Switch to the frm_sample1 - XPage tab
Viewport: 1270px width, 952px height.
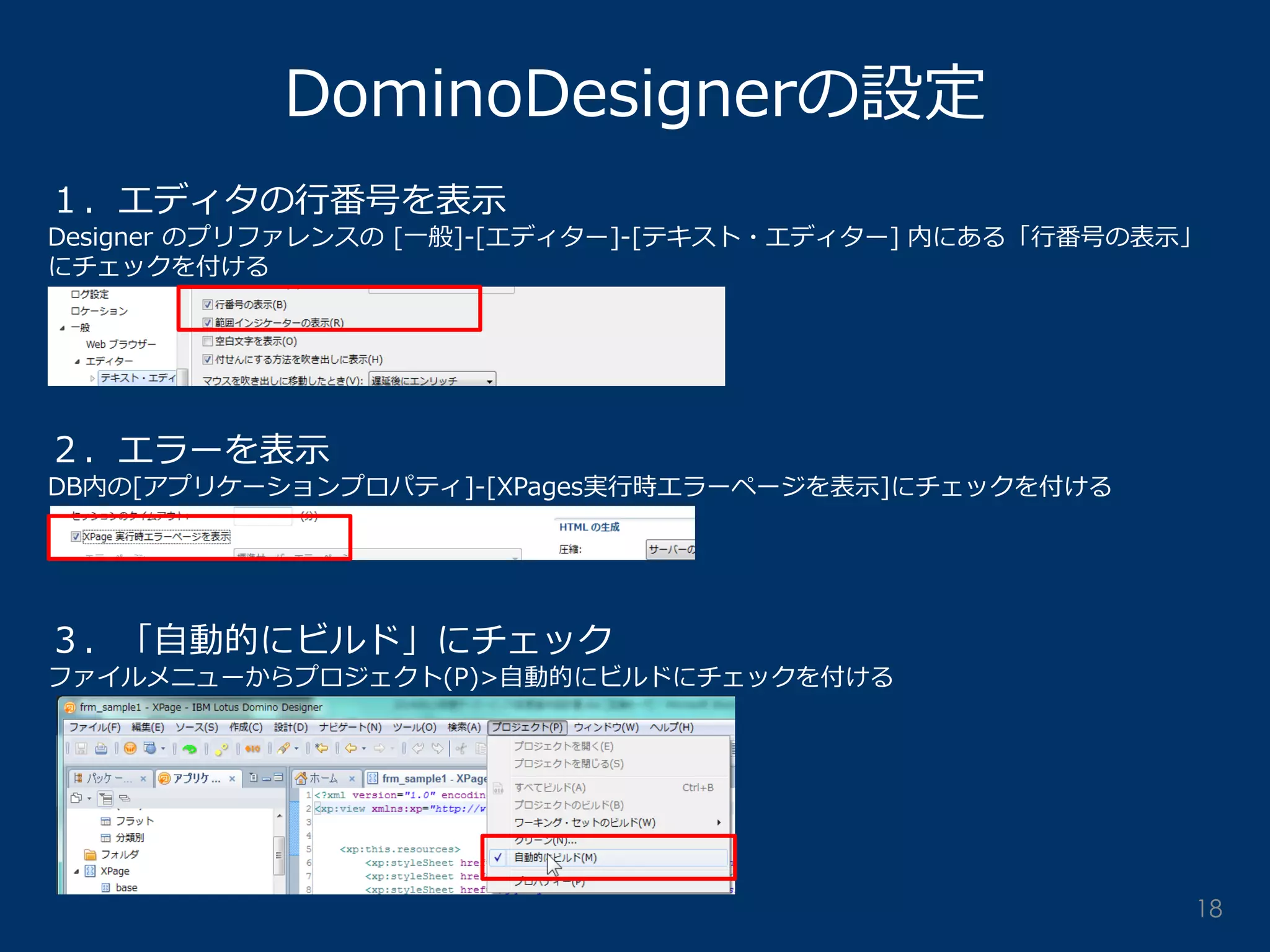coord(427,778)
